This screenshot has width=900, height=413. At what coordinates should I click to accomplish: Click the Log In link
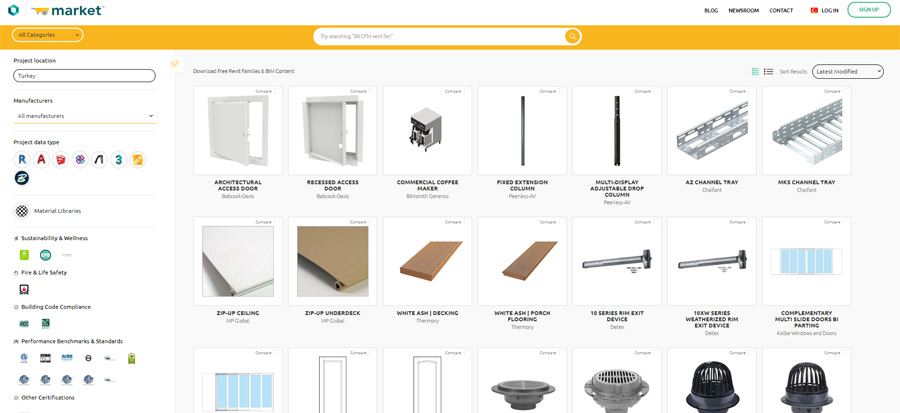tap(830, 10)
